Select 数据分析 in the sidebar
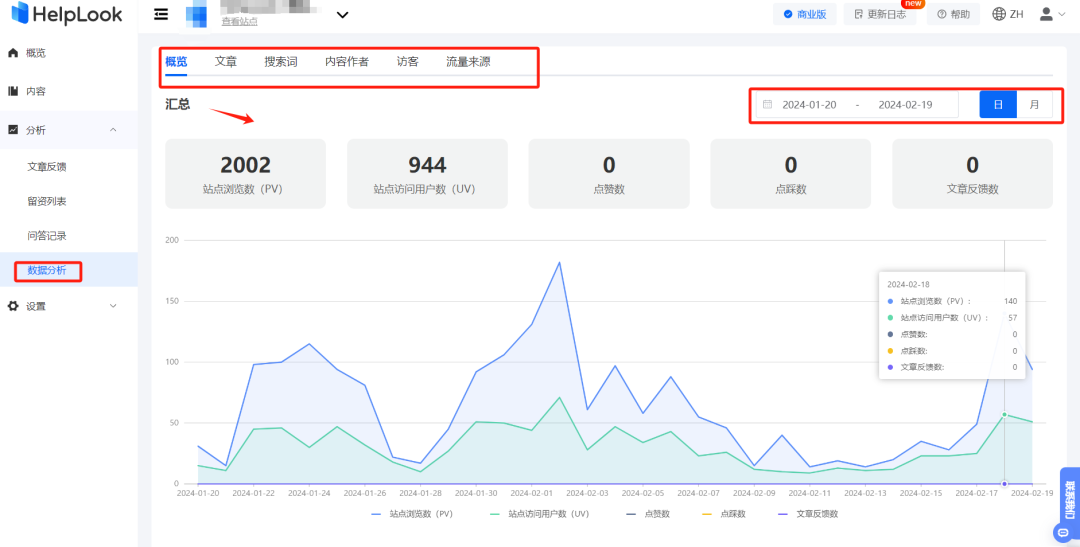The height and width of the screenshot is (547, 1080). 47,270
